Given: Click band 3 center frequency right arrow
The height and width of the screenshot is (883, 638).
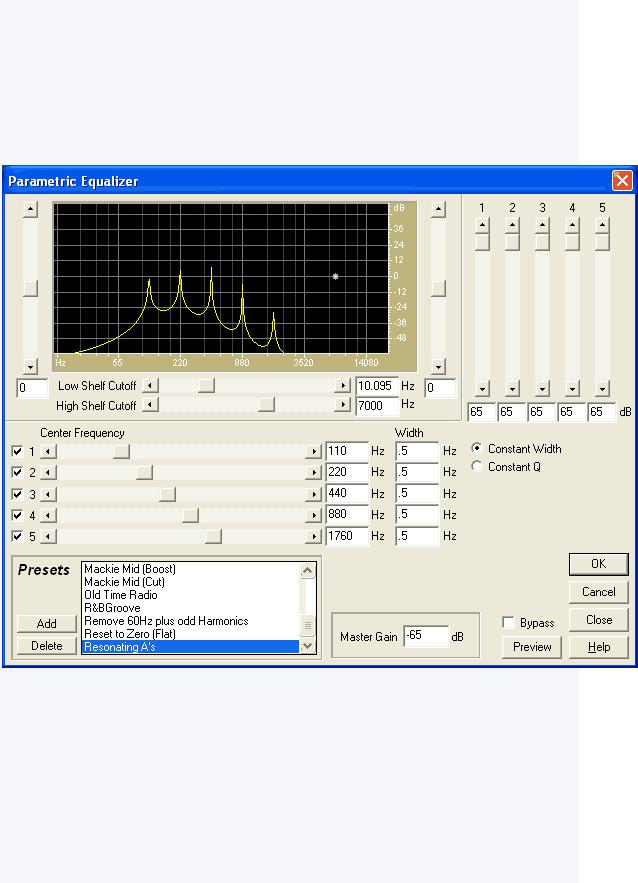Looking at the screenshot, I should tap(314, 494).
